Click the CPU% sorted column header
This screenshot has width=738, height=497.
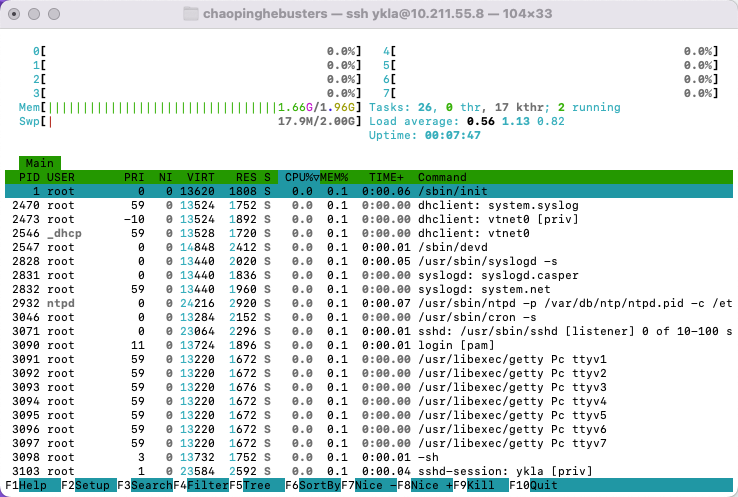[299, 177]
